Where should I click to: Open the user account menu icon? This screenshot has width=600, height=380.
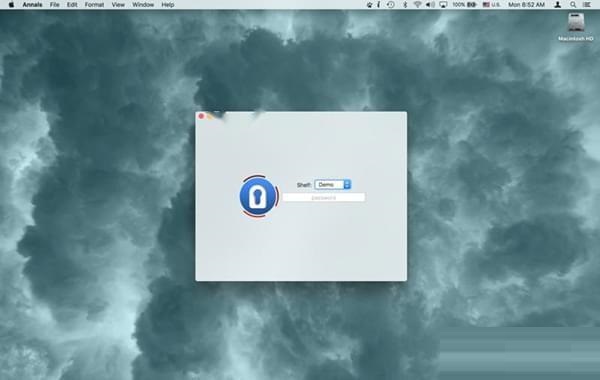[x=558, y=5]
